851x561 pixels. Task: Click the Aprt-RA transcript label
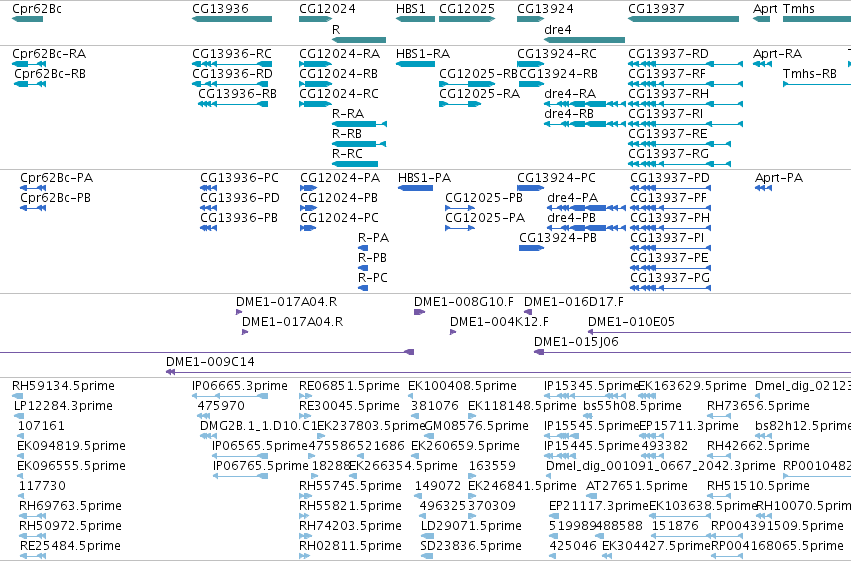(778, 54)
